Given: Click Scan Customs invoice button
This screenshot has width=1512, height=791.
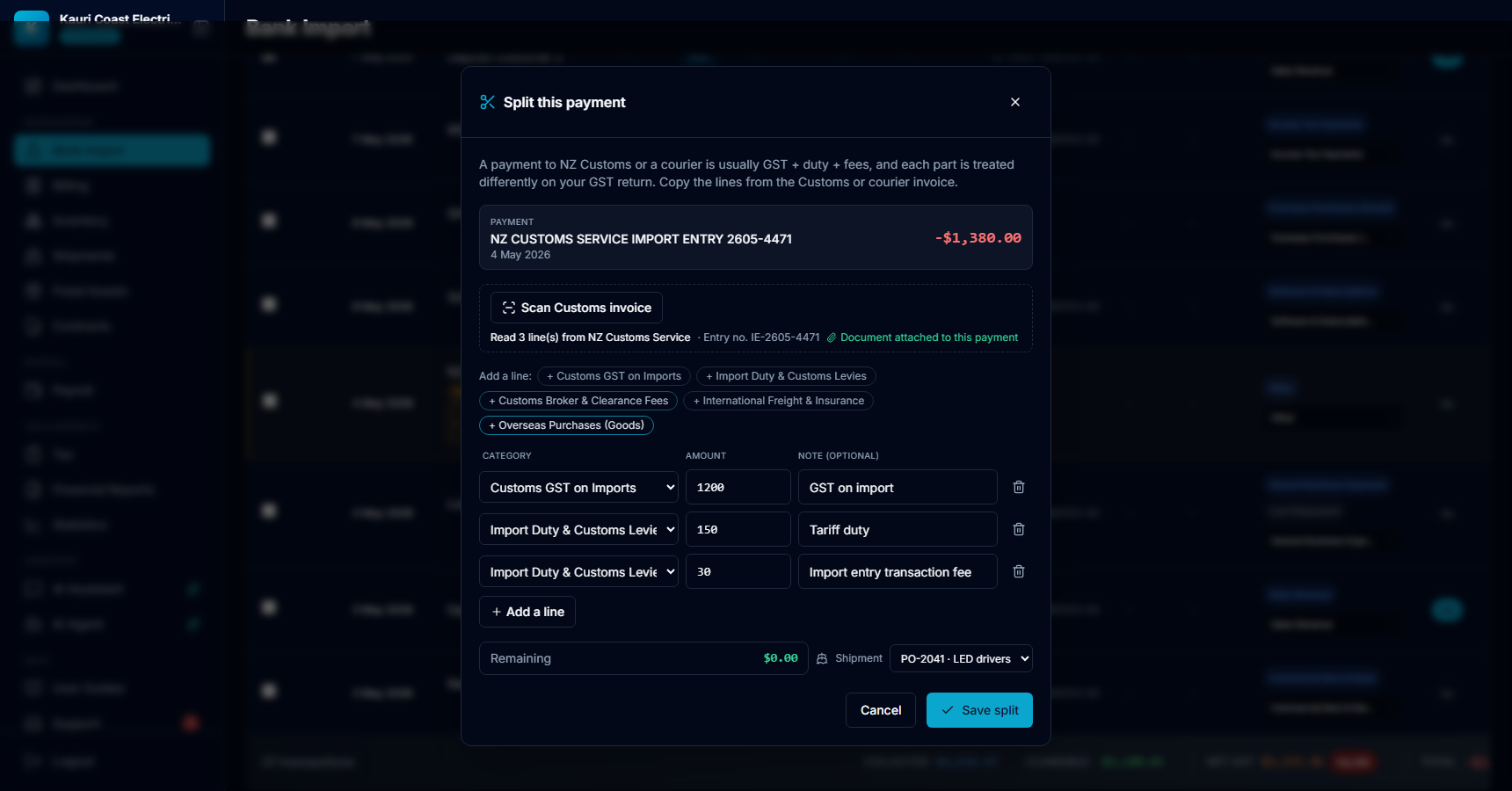Looking at the screenshot, I should (x=577, y=308).
